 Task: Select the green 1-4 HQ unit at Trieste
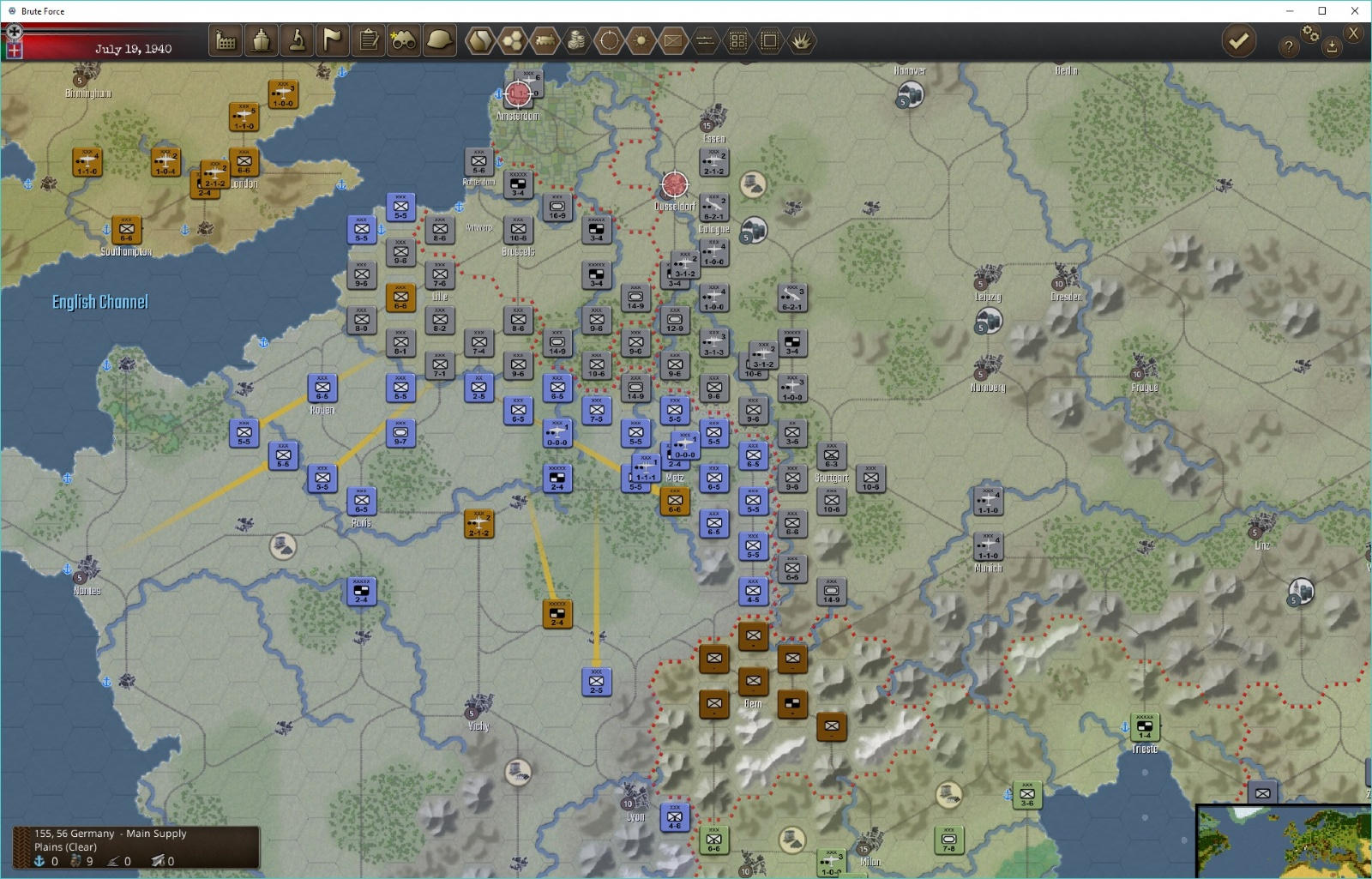pos(1145,727)
